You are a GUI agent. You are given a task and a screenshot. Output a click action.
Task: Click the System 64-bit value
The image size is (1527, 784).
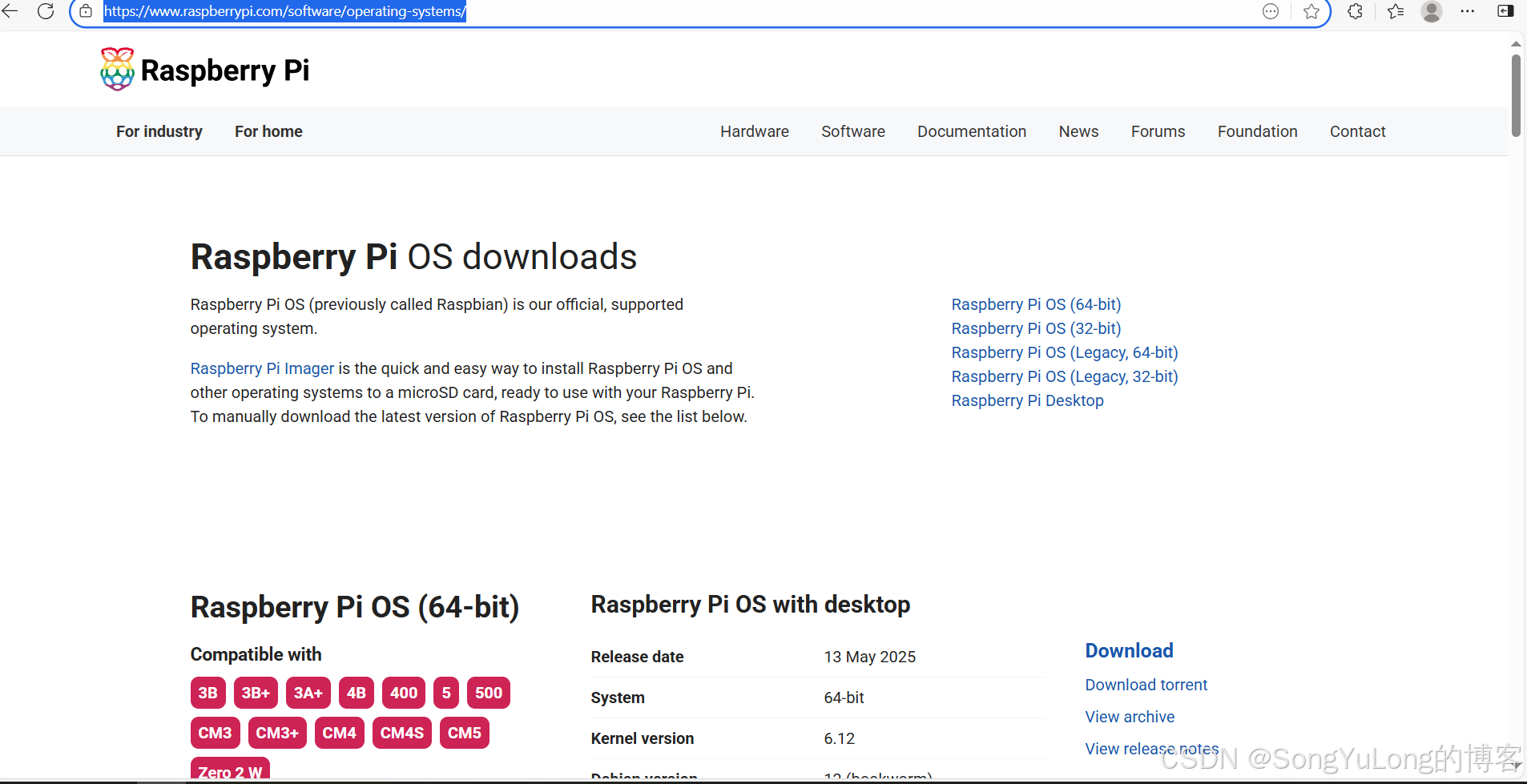[844, 698]
